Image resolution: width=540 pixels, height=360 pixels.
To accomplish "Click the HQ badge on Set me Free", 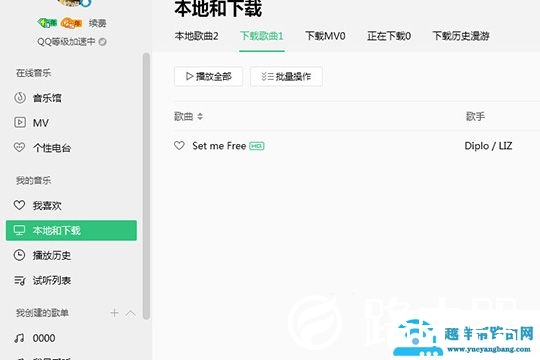I will coord(257,146).
